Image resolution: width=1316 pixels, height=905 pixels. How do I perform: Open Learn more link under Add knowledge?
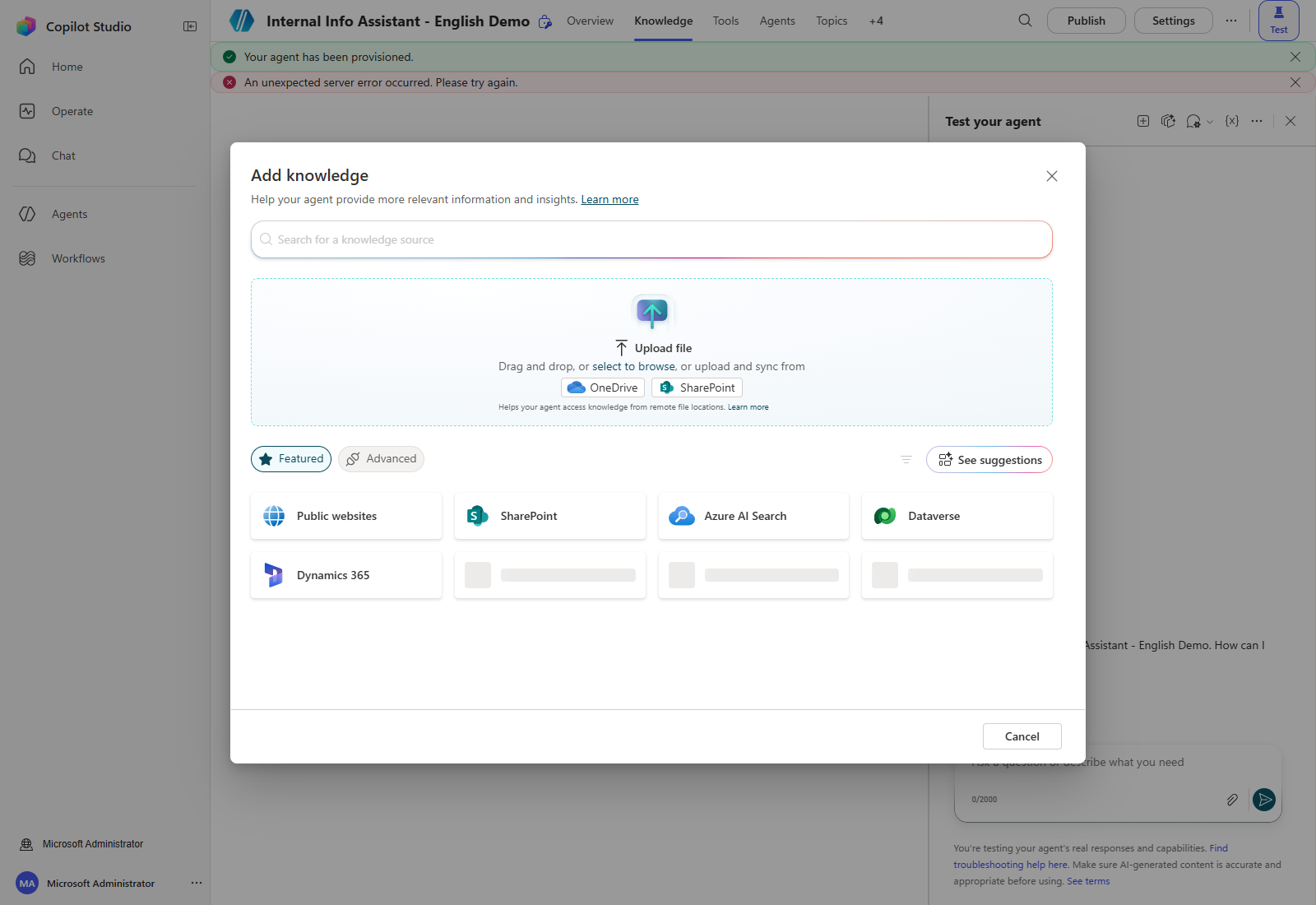tap(609, 199)
